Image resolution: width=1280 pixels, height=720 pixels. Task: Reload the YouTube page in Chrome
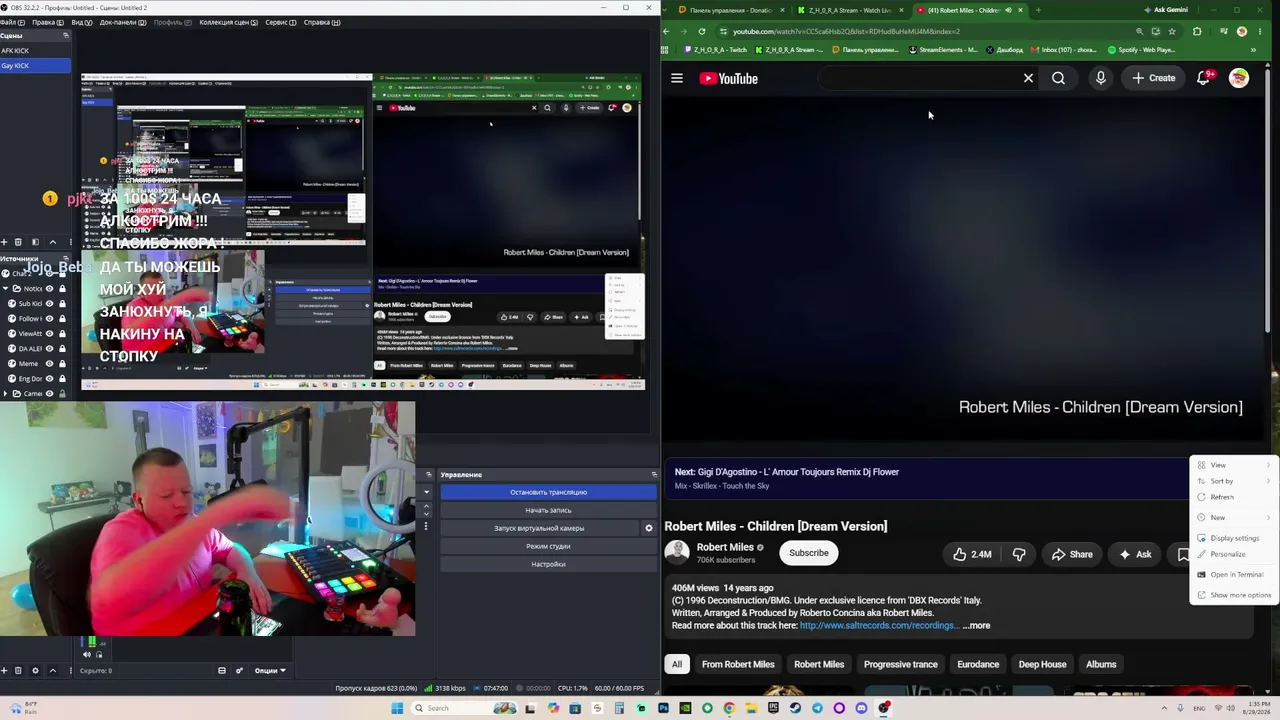coord(702,31)
